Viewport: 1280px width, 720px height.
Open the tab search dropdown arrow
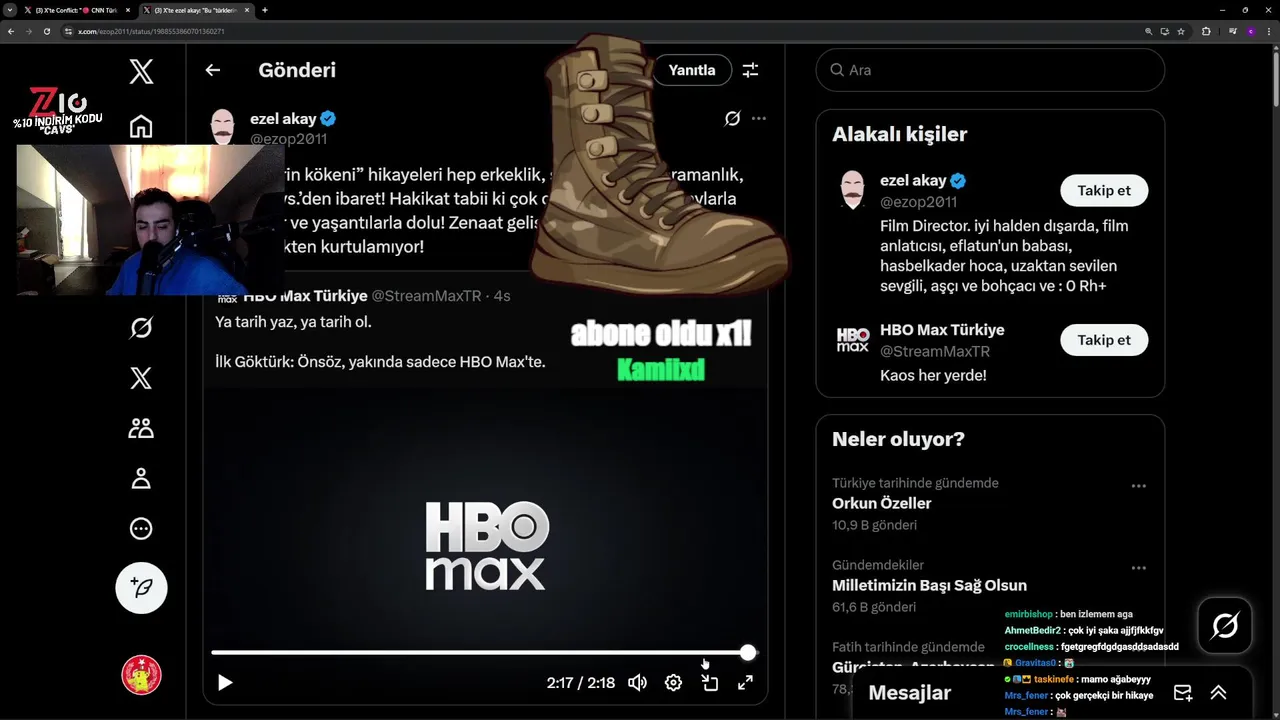[x=10, y=10]
